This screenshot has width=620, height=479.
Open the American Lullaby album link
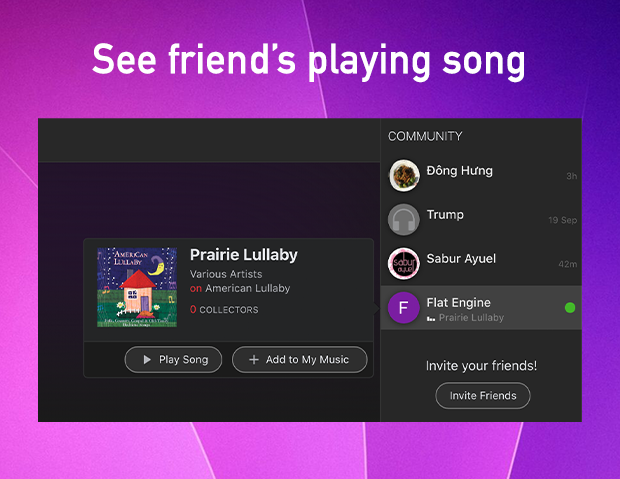248,288
